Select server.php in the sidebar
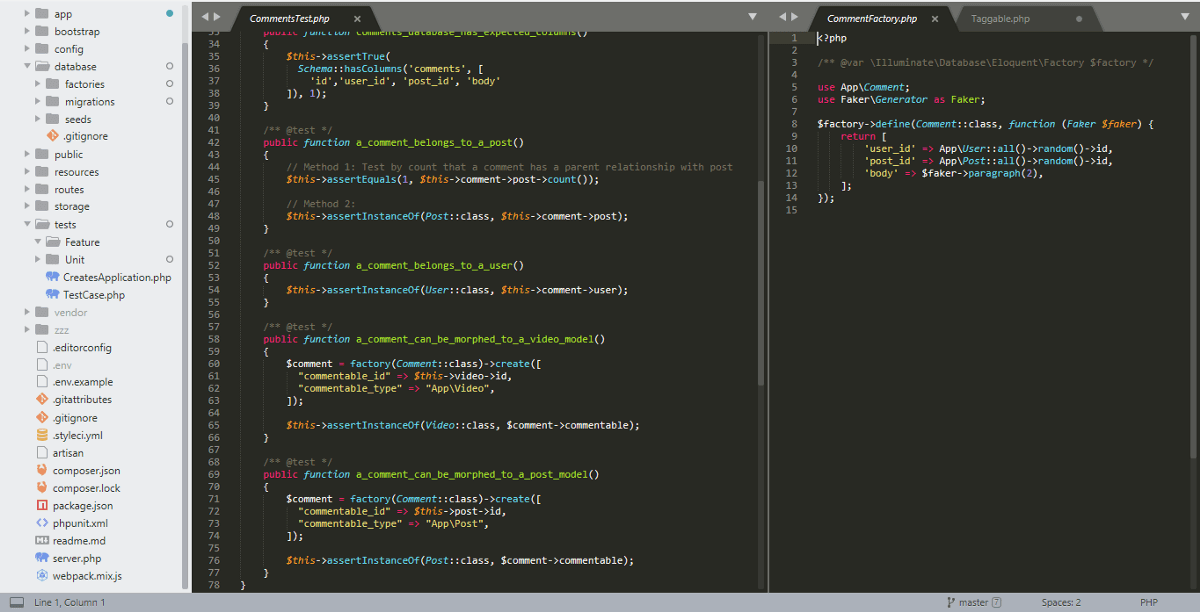The width and height of the screenshot is (1200, 612). pos(80,558)
